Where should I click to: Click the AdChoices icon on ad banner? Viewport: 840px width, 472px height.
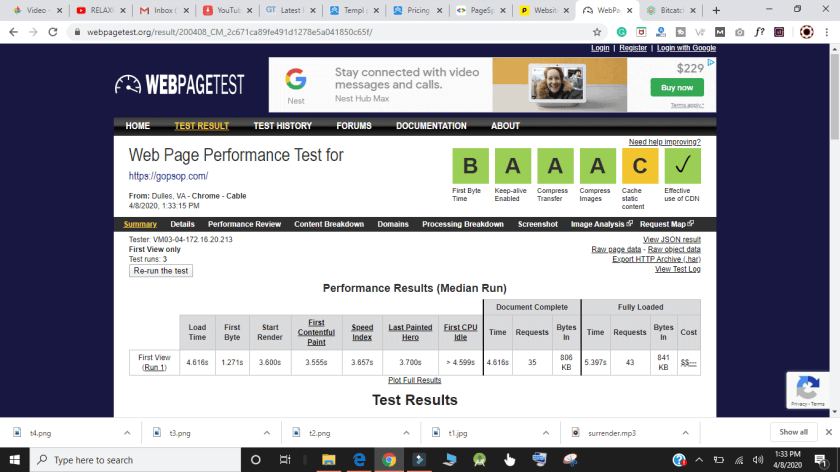tap(711, 63)
